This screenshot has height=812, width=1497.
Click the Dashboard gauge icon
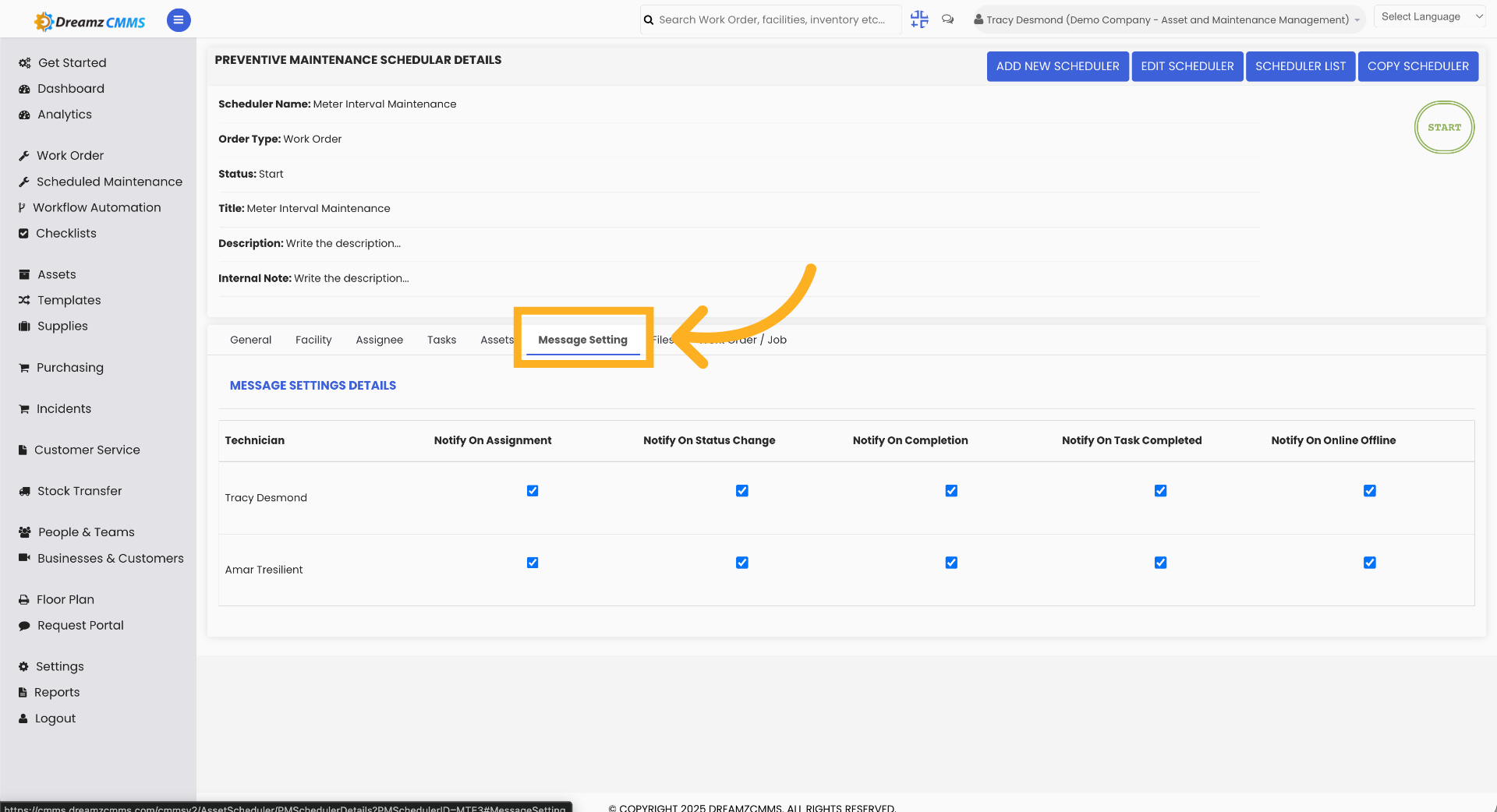tap(24, 89)
